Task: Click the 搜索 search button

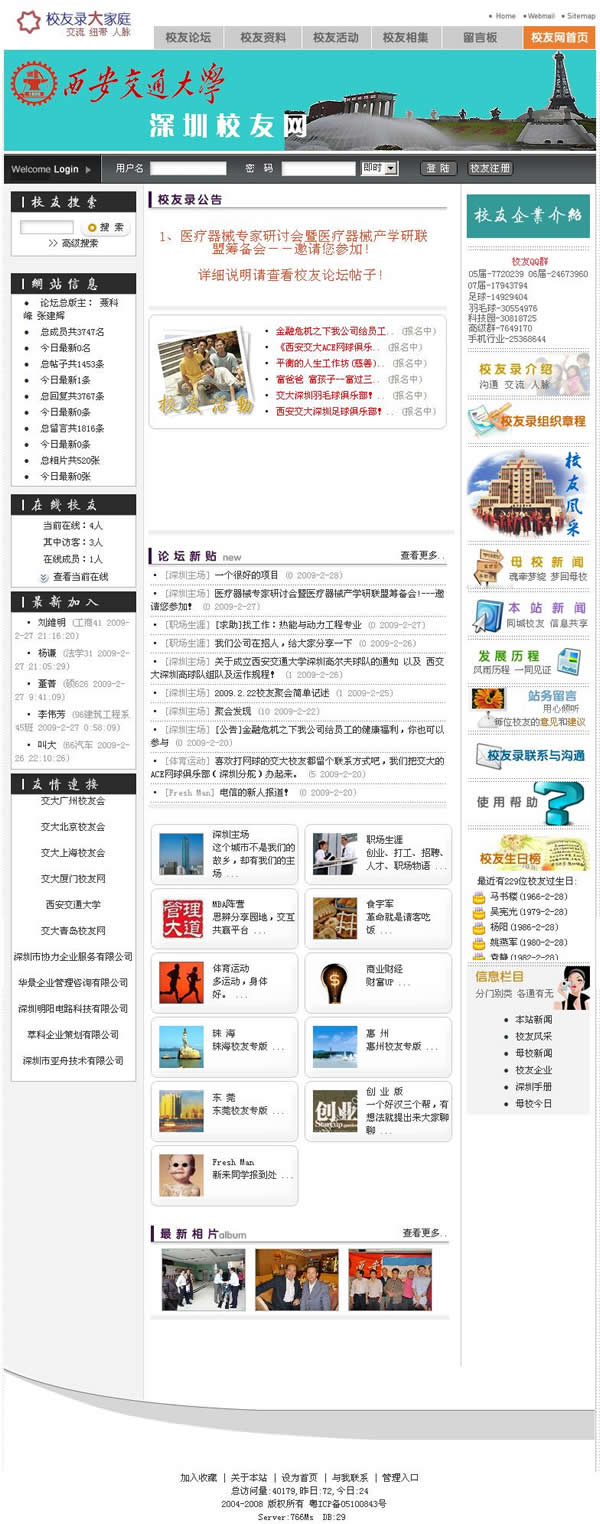Action: click(105, 228)
